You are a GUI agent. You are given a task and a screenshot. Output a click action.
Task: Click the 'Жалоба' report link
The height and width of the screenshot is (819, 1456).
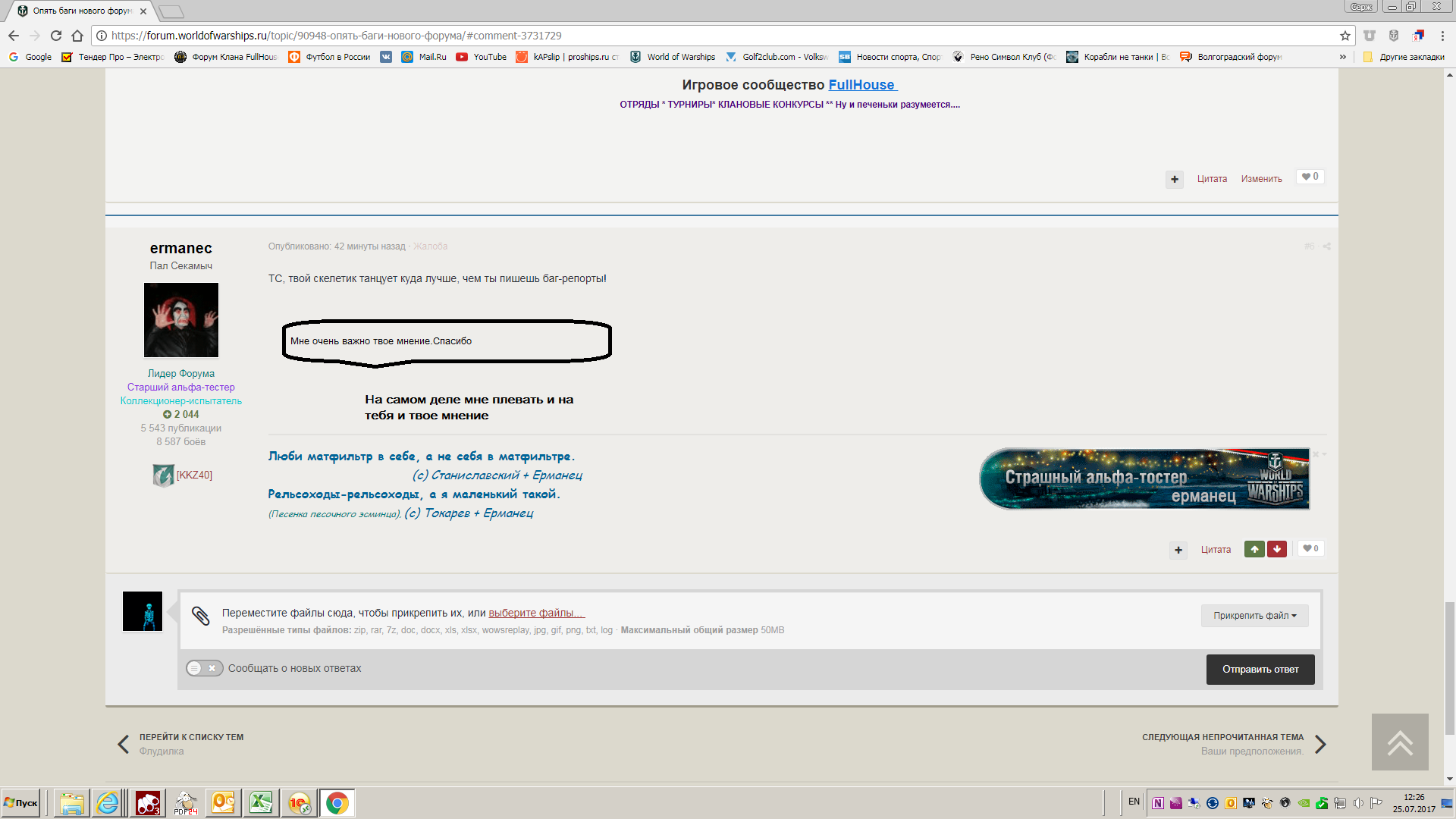[430, 246]
